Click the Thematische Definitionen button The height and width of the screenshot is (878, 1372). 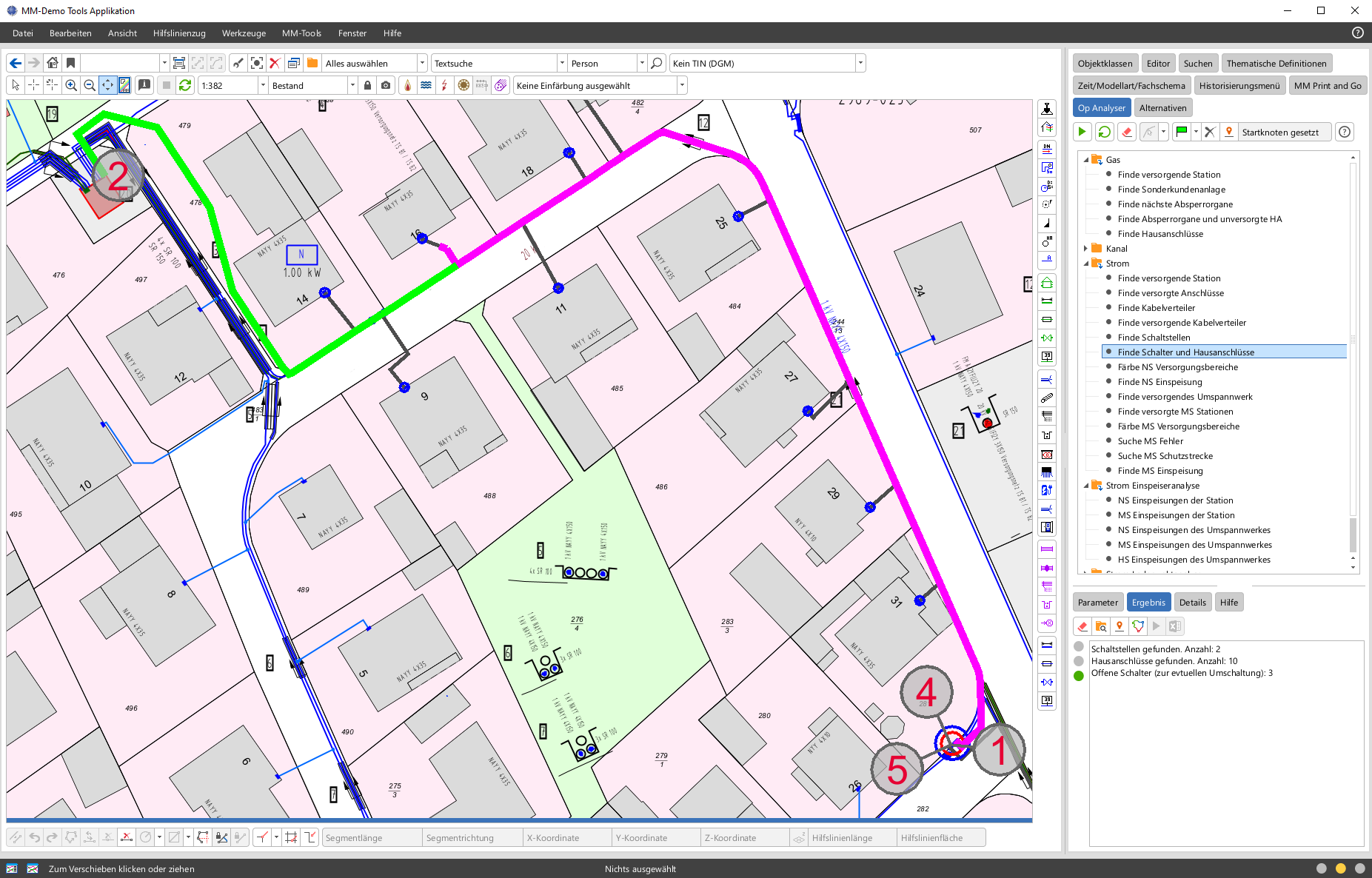point(1276,63)
